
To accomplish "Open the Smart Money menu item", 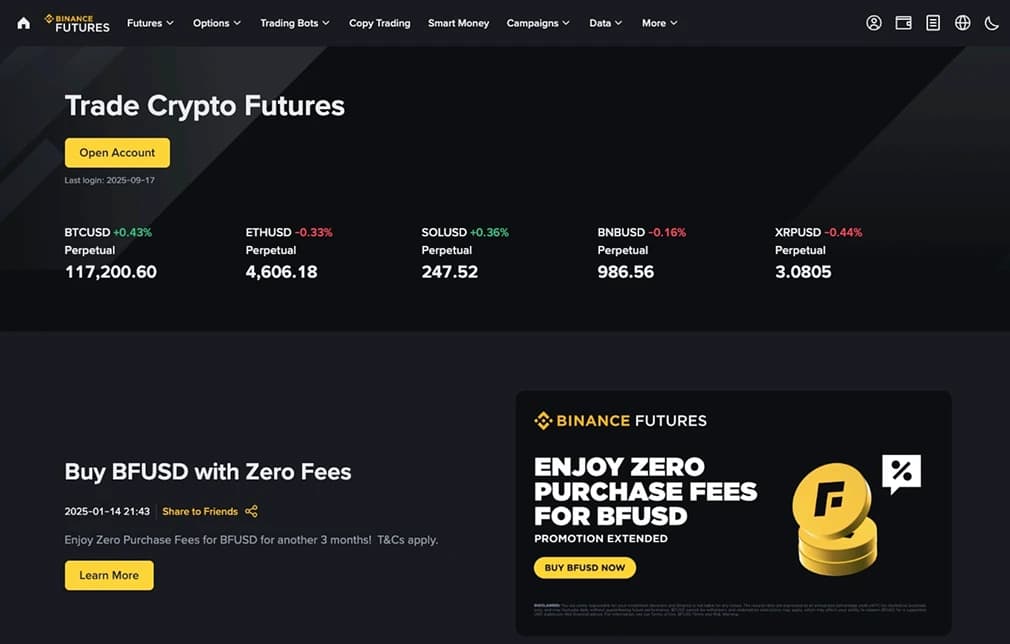I will [458, 22].
